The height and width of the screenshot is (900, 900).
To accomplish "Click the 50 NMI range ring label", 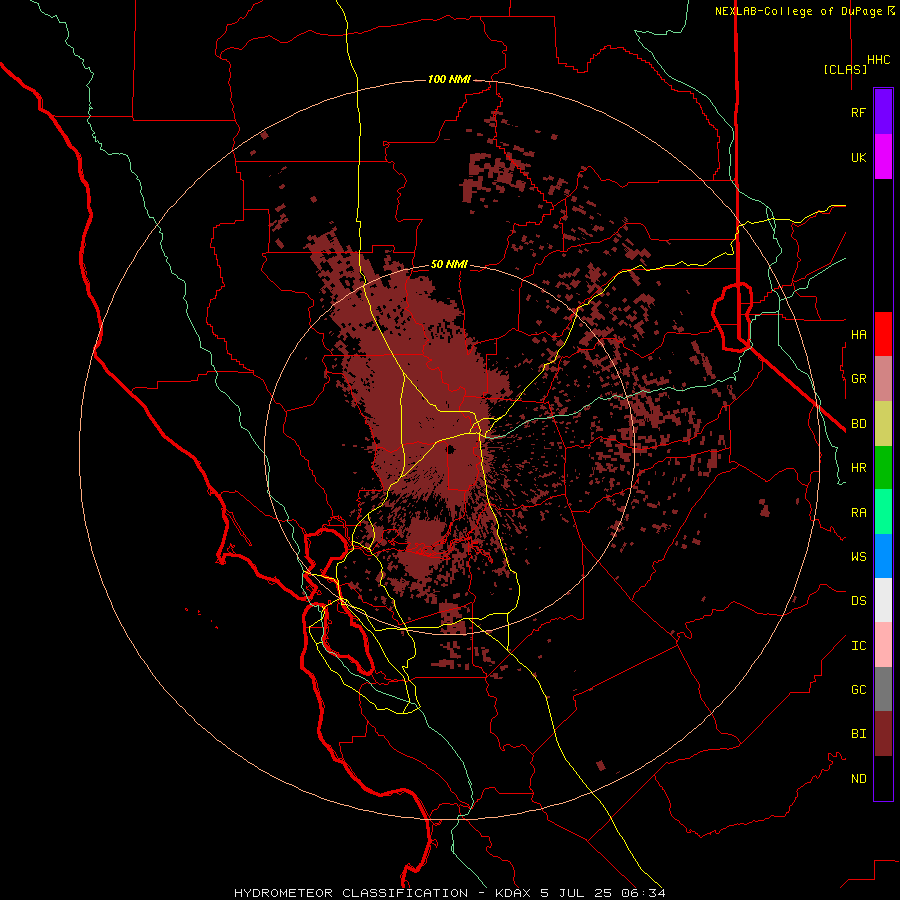I will [449, 265].
